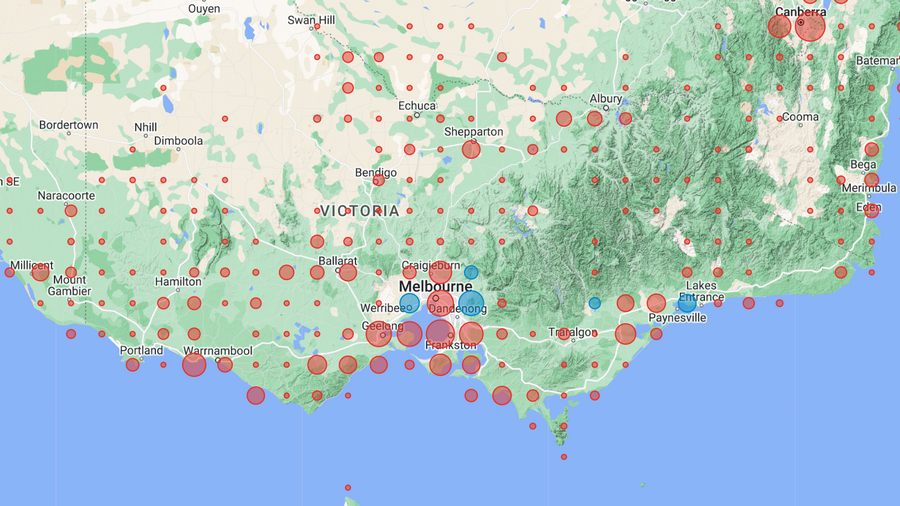Click the Frankston label
Viewport: 900px width, 506px height.
coord(451,345)
